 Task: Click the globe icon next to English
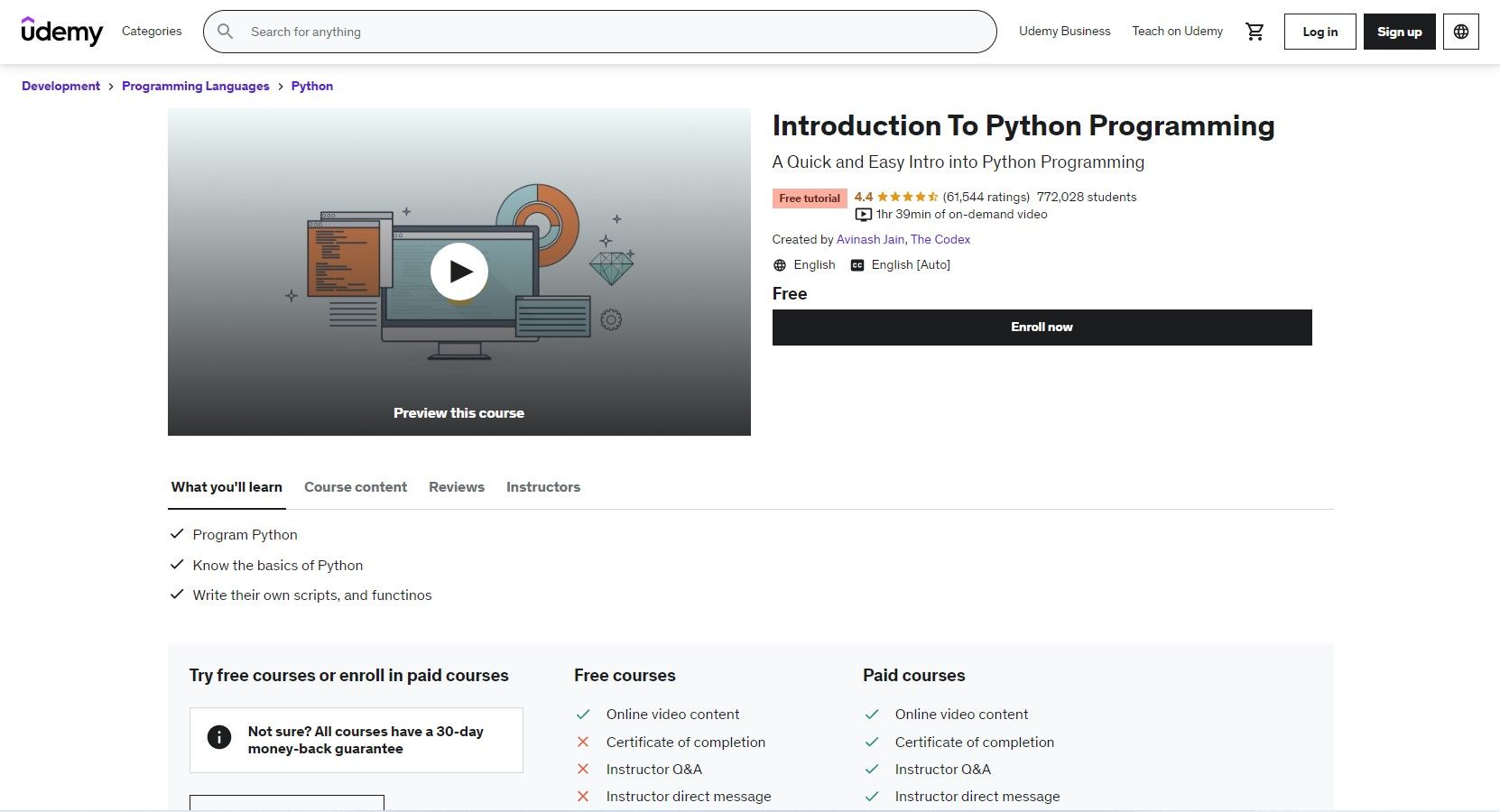(x=779, y=264)
